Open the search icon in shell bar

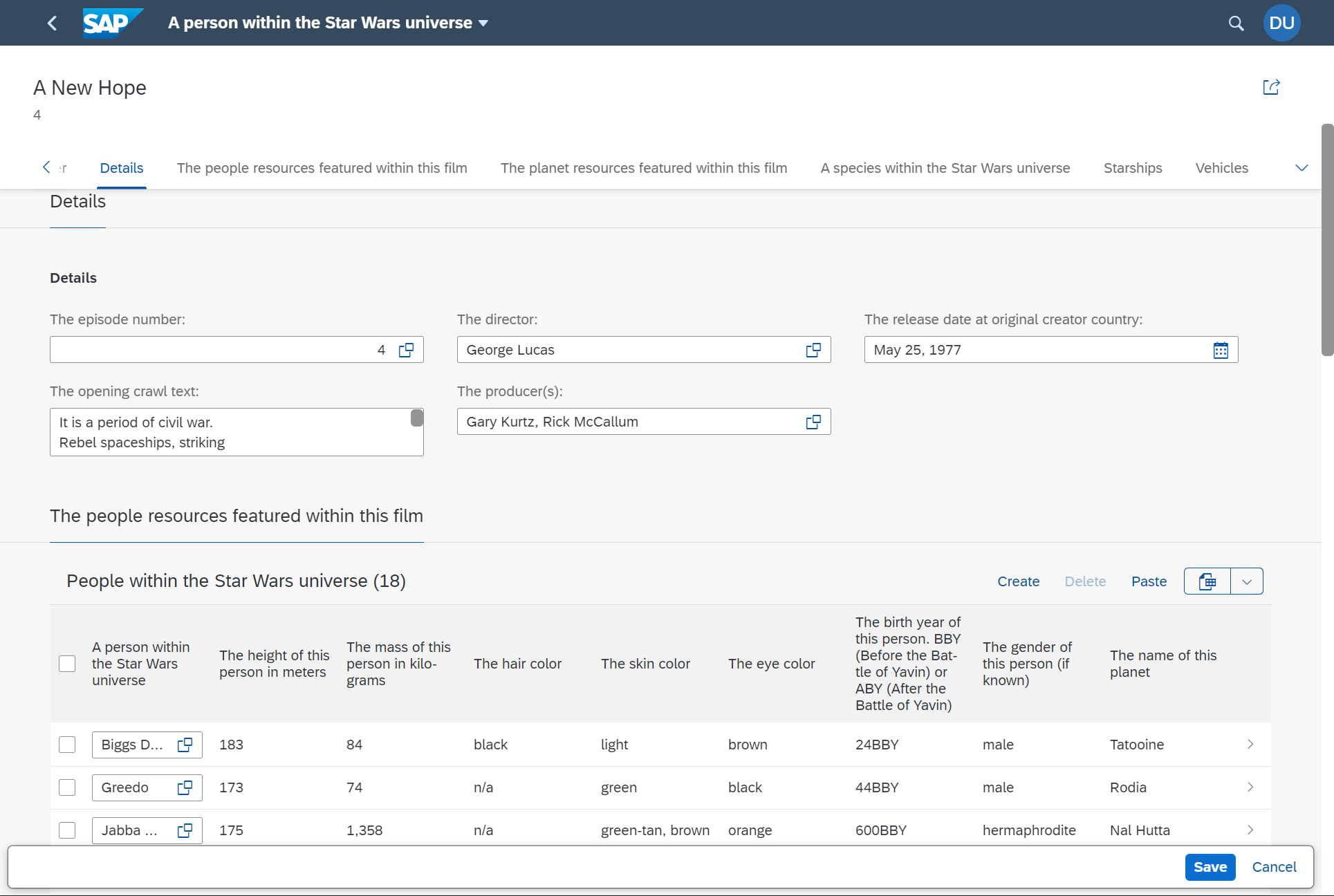[x=1236, y=23]
